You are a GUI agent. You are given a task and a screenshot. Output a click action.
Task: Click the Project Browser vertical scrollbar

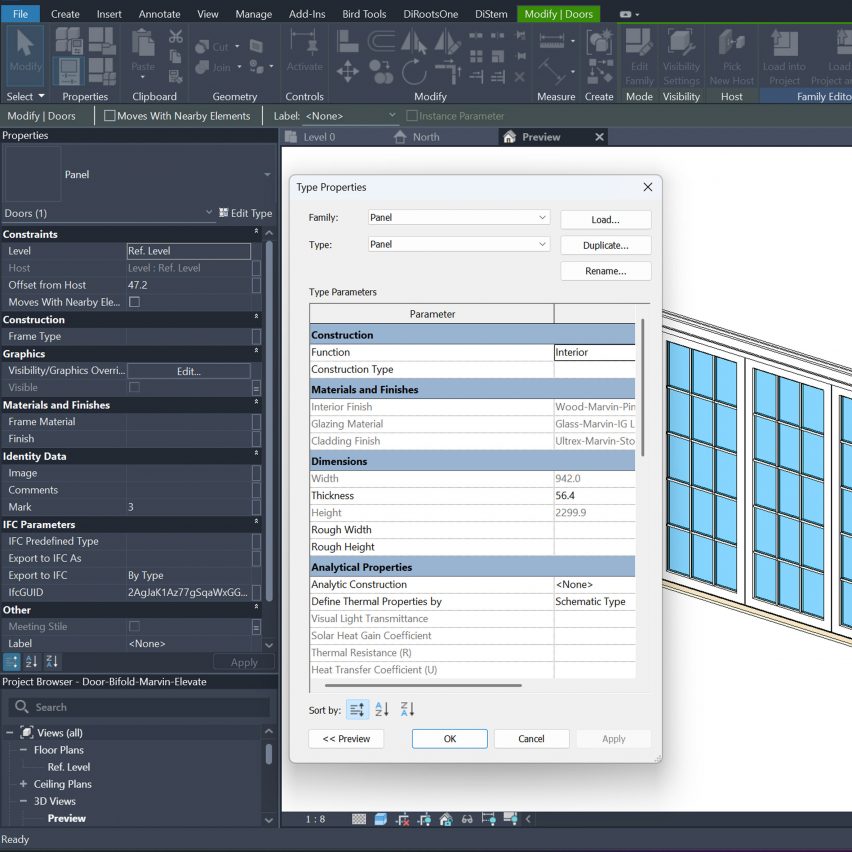click(x=268, y=754)
